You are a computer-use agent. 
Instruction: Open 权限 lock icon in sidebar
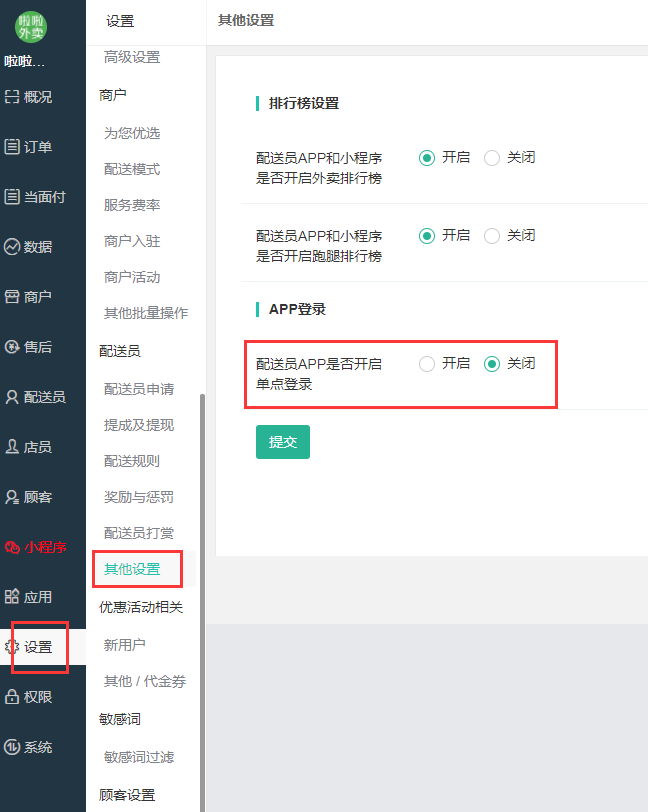tap(12, 697)
